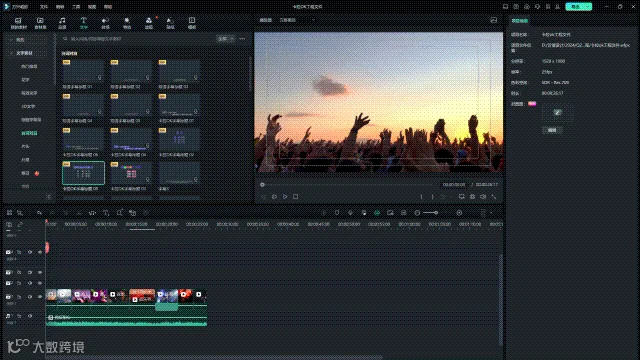Open the account profile icon in the title bar
Viewport: 640px width, 360px height.
(x=558, y=7)
